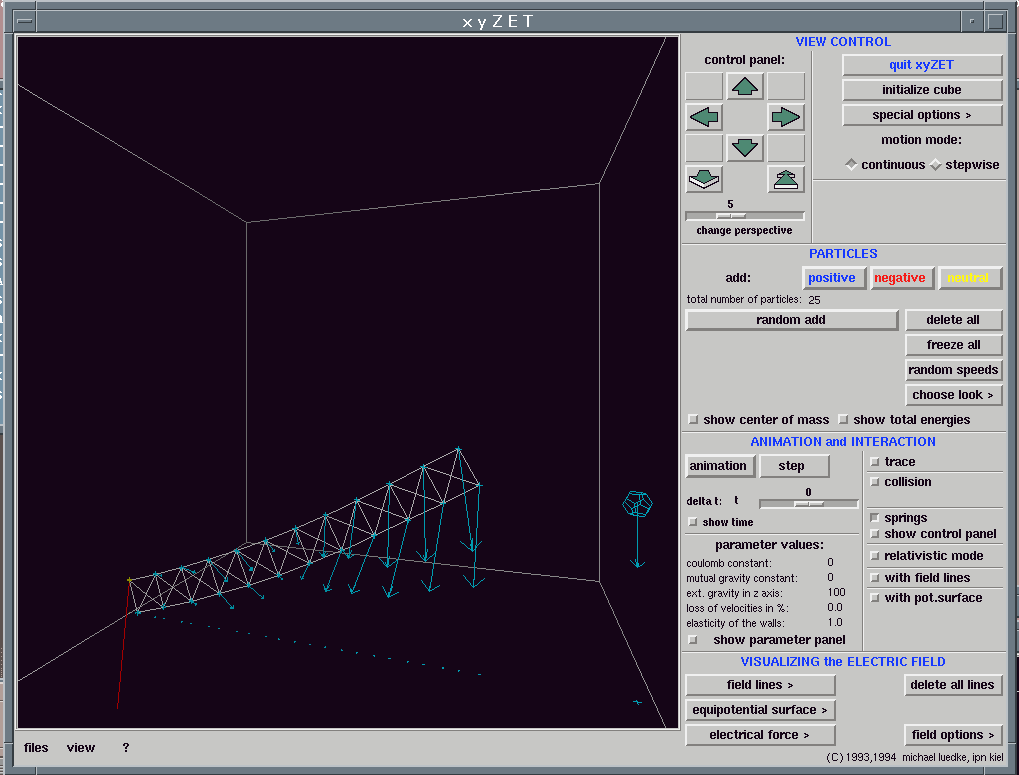
Task: Expand the field lines options
Action: (760, 685)
